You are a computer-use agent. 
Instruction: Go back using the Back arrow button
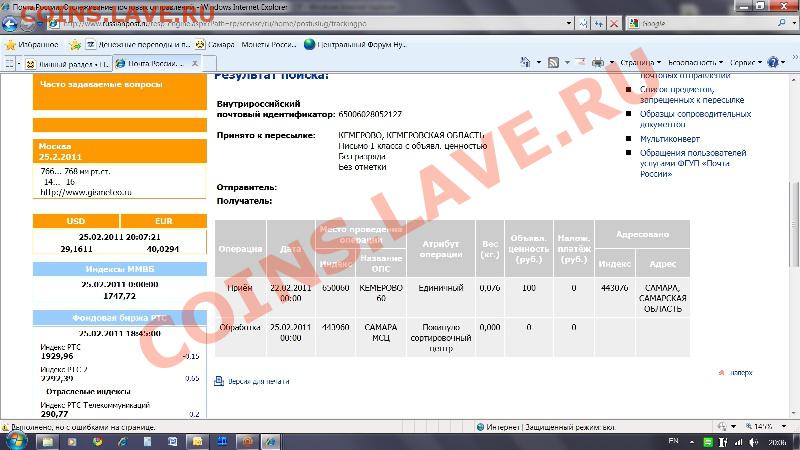point(9,23)
